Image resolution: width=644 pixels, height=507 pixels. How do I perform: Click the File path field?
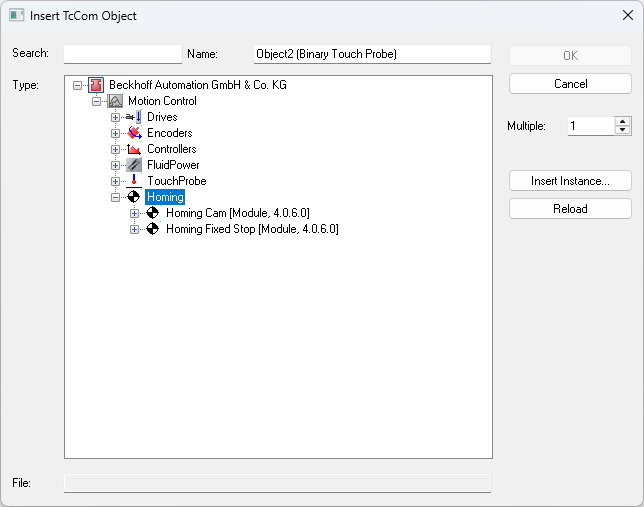coord(278,483)
